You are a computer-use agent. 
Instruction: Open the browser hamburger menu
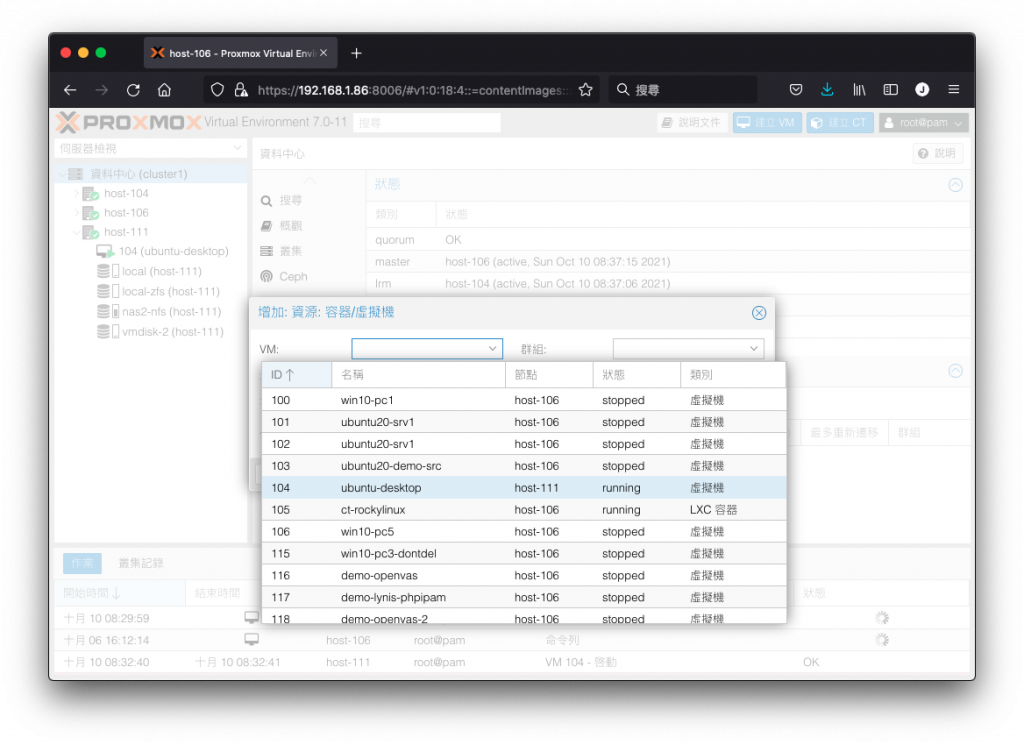953,90
